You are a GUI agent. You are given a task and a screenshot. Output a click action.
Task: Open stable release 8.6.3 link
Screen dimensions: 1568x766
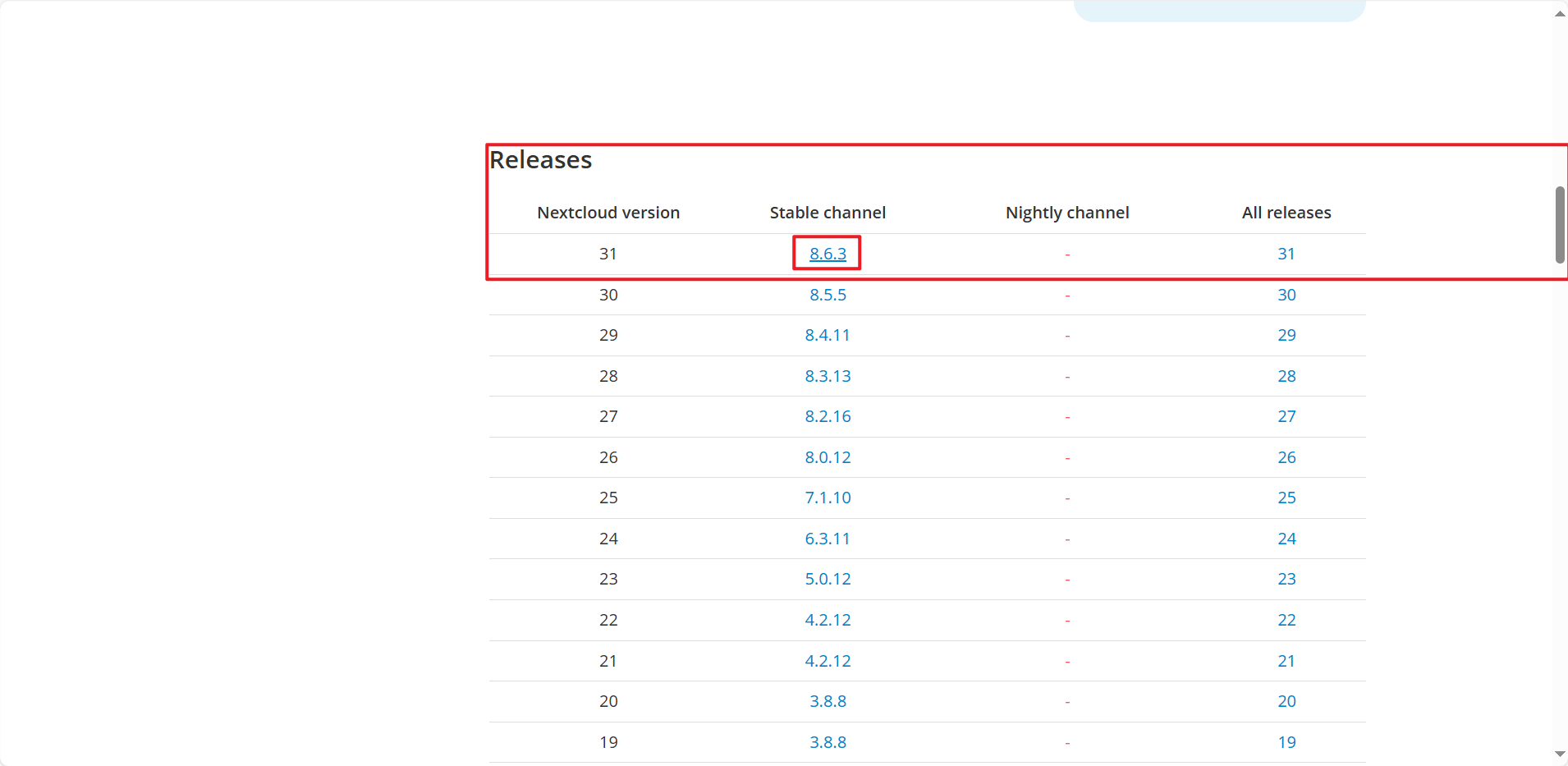click(x=828, y=254)
